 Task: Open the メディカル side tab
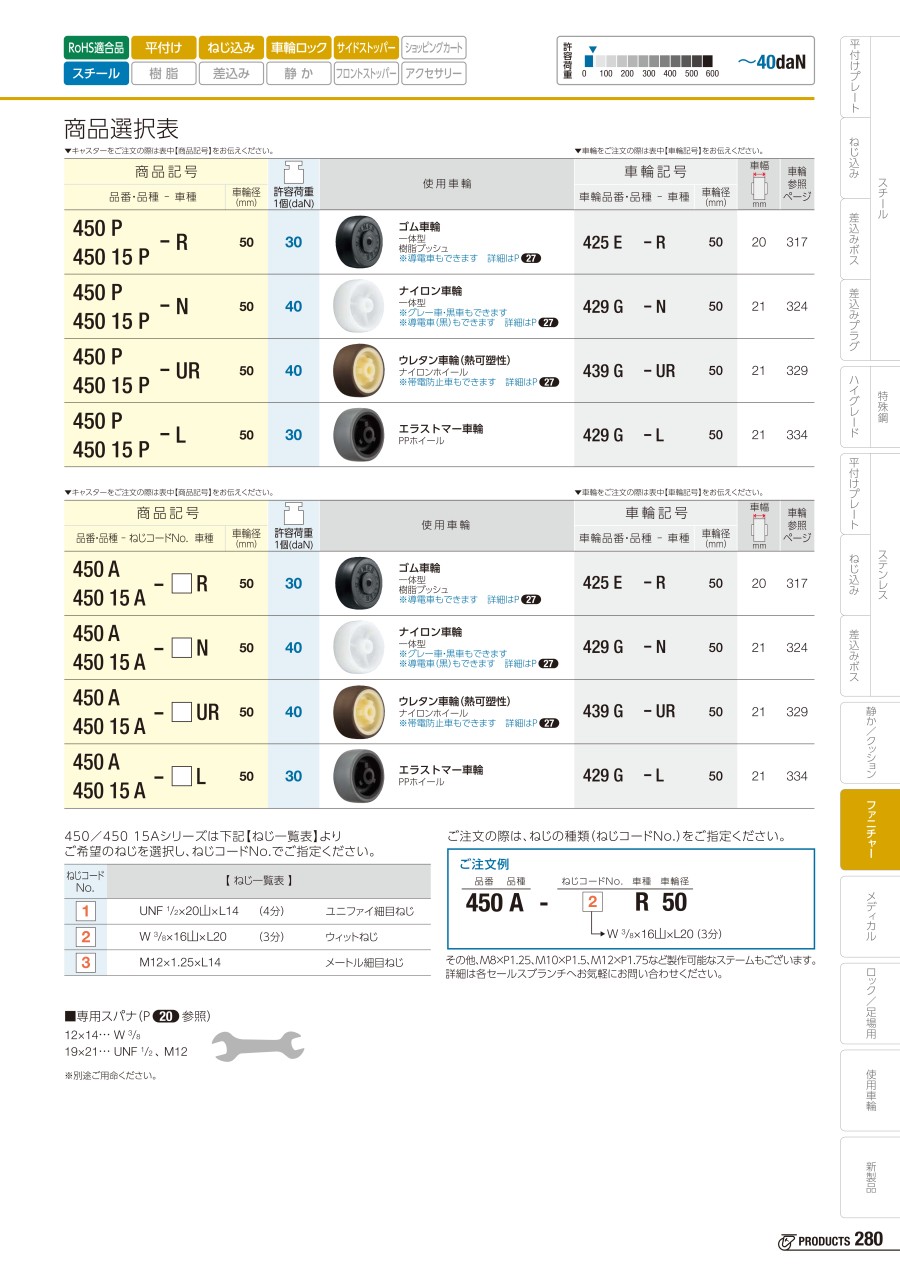tap(870, 916)
